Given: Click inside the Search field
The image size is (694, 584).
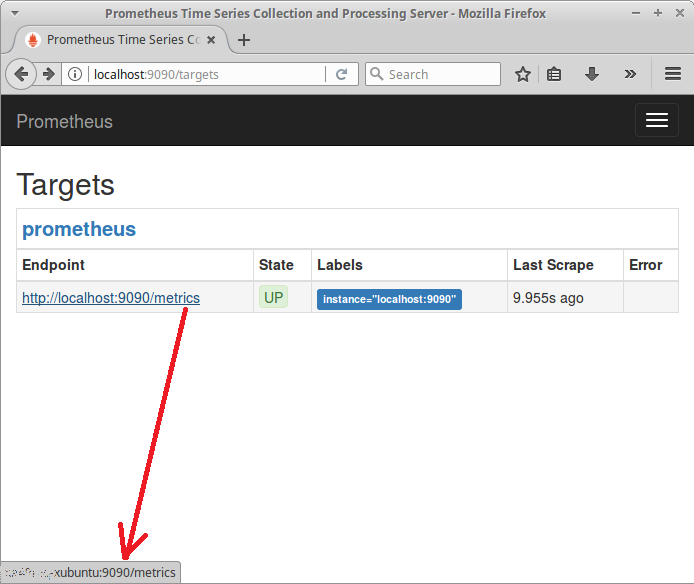Looking at the screenshot, I should click(x=433, y=74).
